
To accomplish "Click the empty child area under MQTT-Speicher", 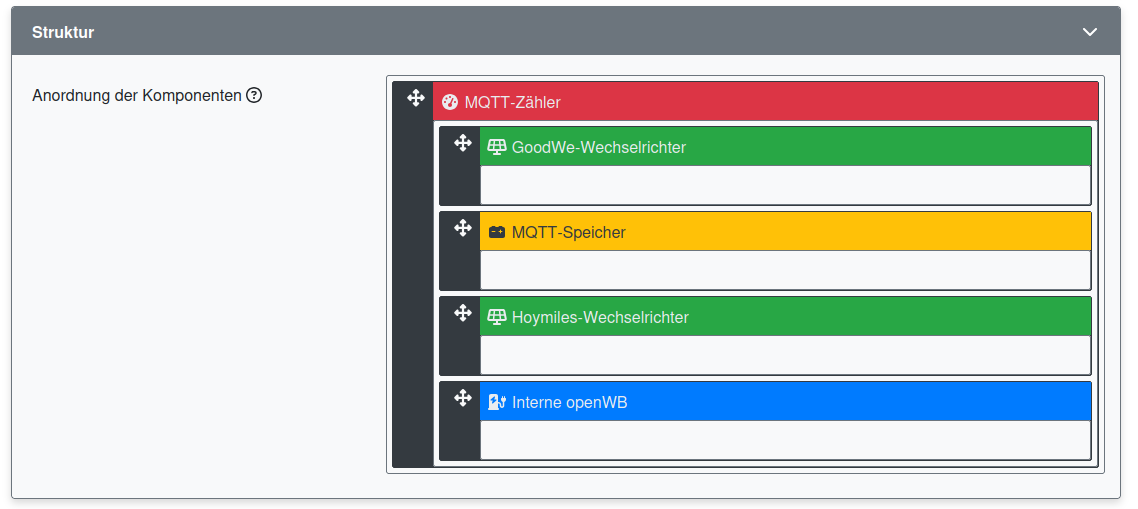I will click(785, 270).
